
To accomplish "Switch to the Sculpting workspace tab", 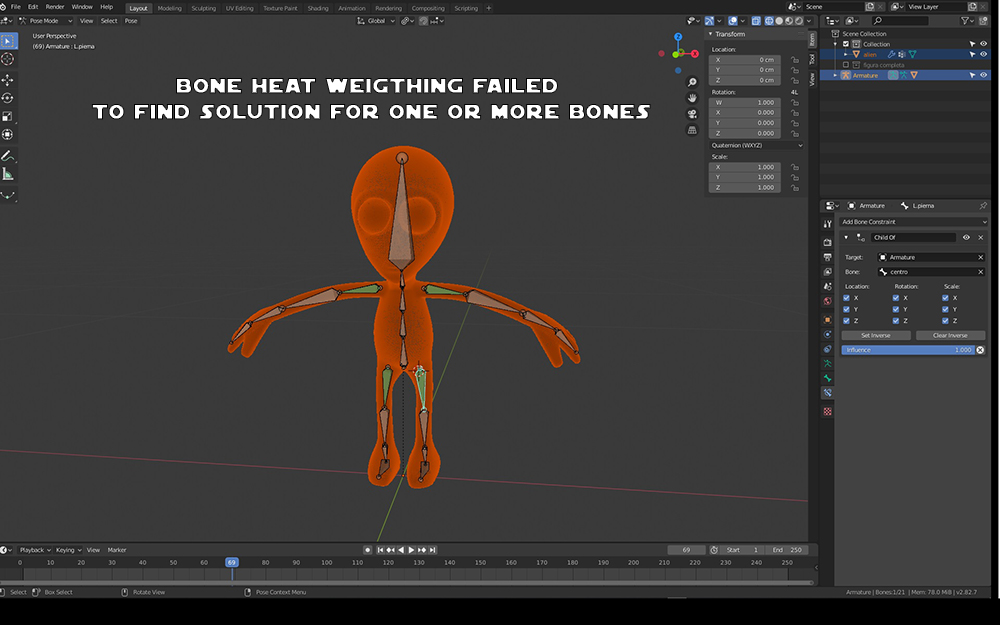I will click(203, 8).
